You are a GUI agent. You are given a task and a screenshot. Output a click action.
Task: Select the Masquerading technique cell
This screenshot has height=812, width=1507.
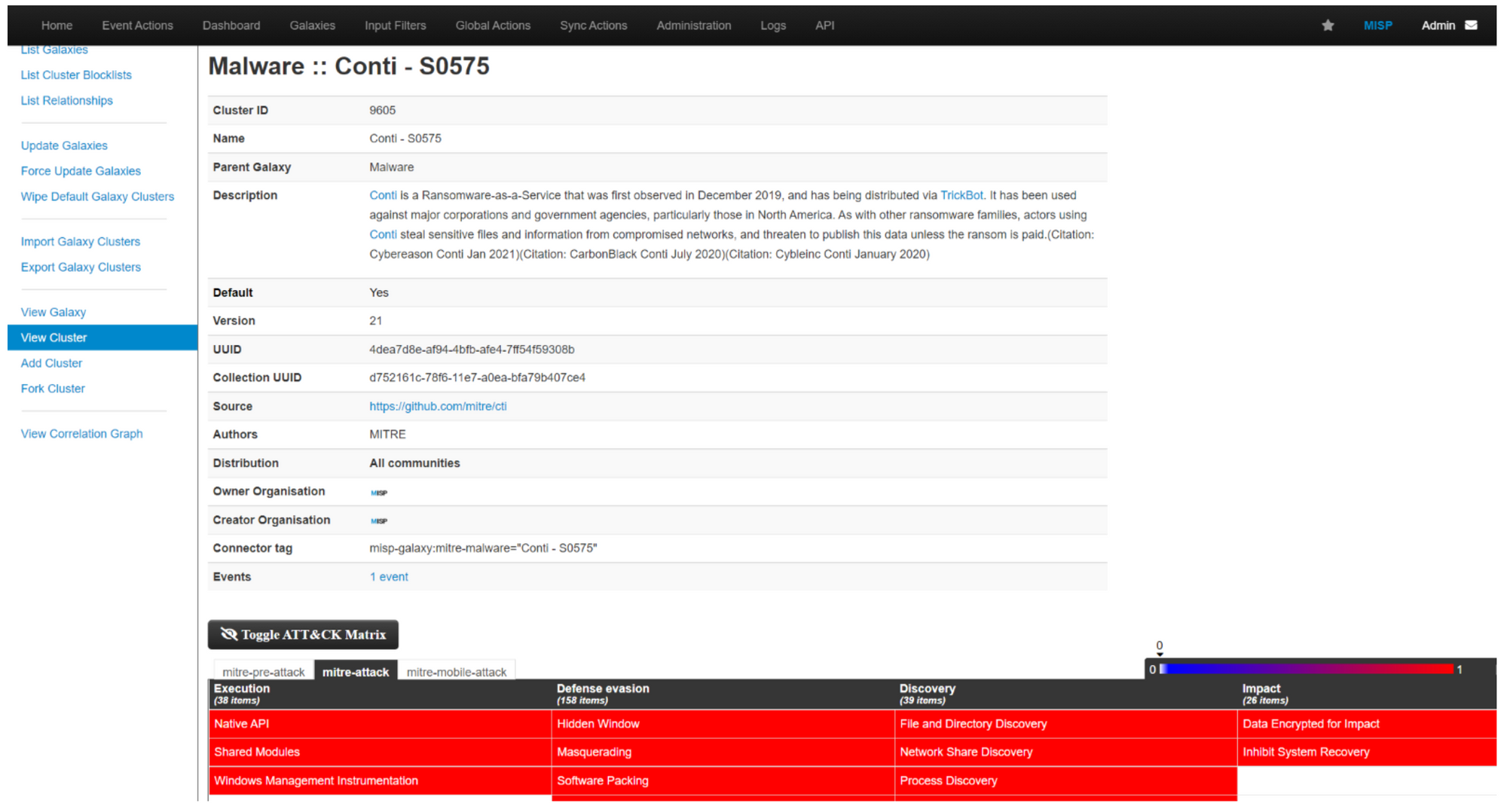click(723, 752)
